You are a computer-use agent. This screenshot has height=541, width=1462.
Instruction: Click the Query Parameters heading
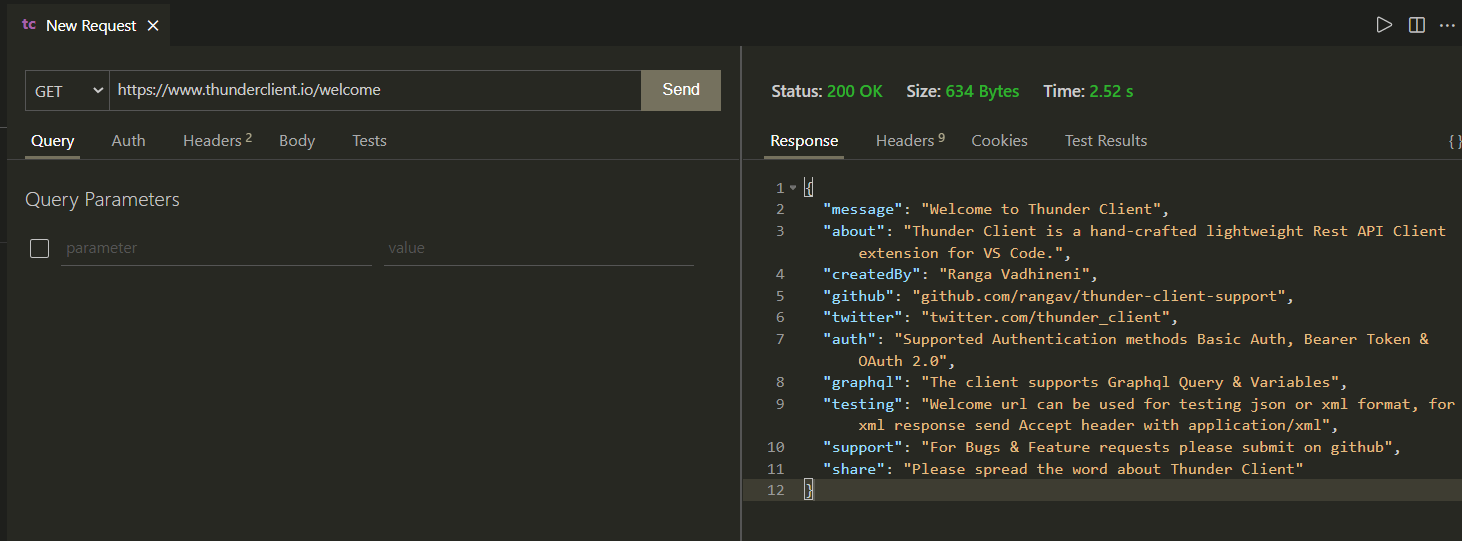[x=102, y=200]
